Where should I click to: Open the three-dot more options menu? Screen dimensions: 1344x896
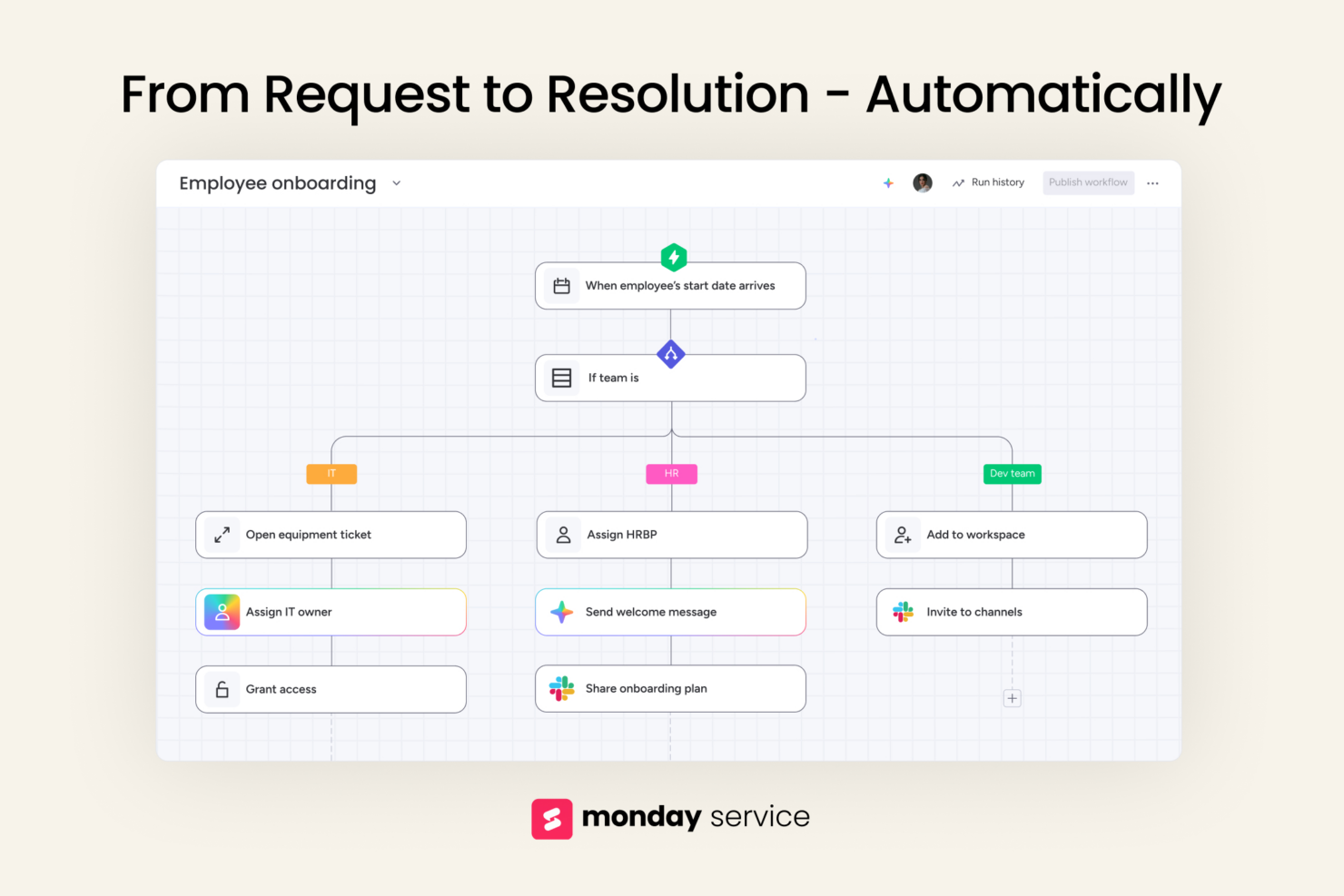pos(1152,183)
